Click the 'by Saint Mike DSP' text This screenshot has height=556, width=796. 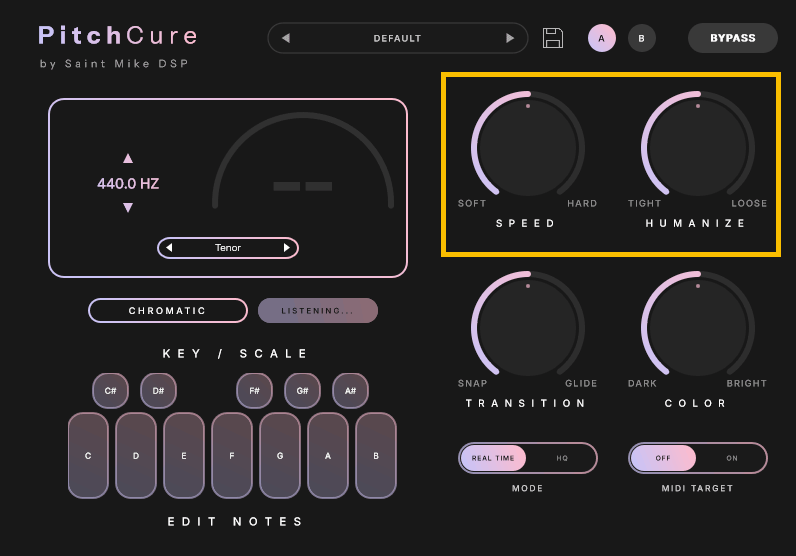[114, 64]
